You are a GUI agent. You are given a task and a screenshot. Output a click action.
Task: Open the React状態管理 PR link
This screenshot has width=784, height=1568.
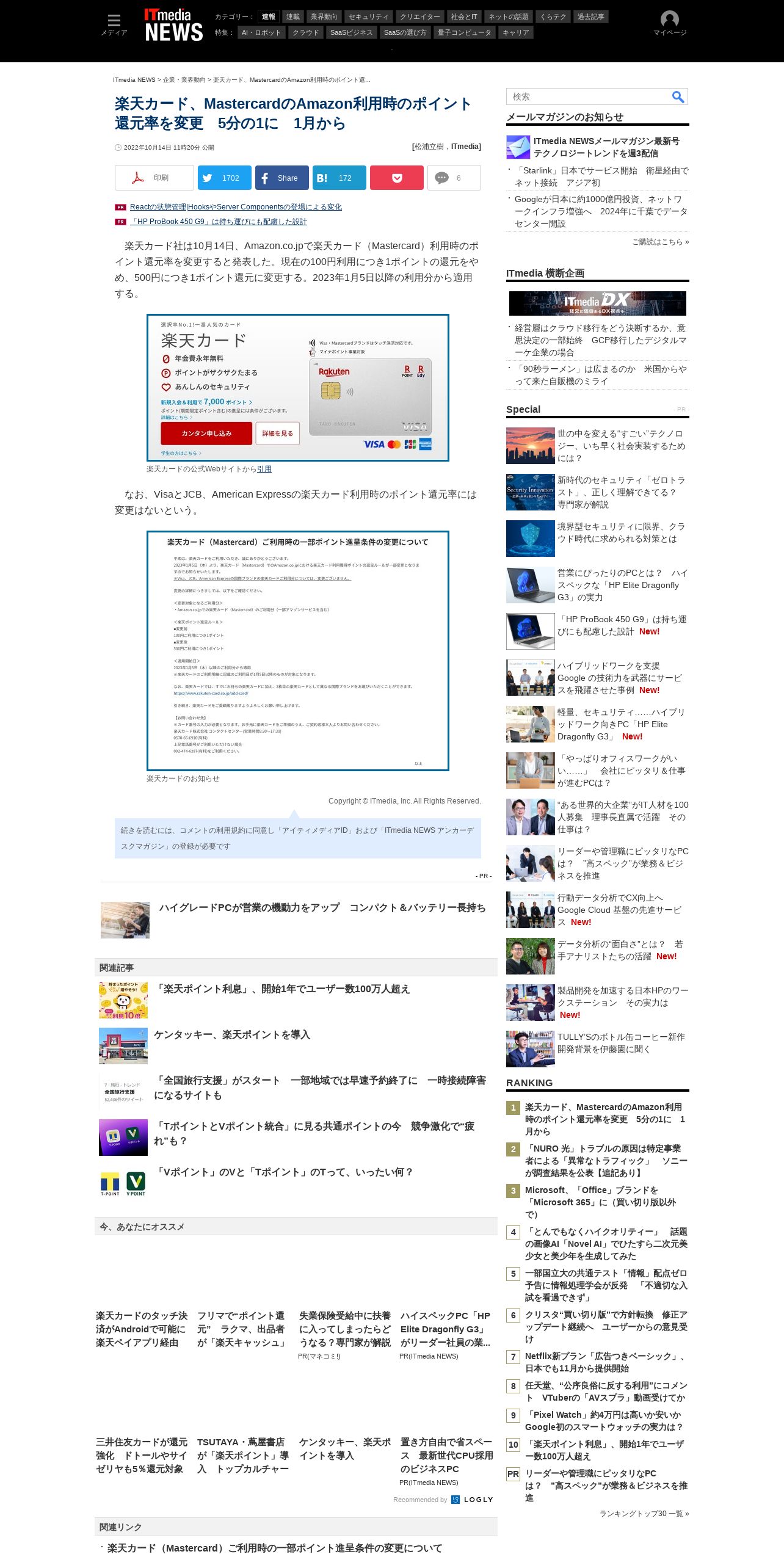(x=236, y=207)
